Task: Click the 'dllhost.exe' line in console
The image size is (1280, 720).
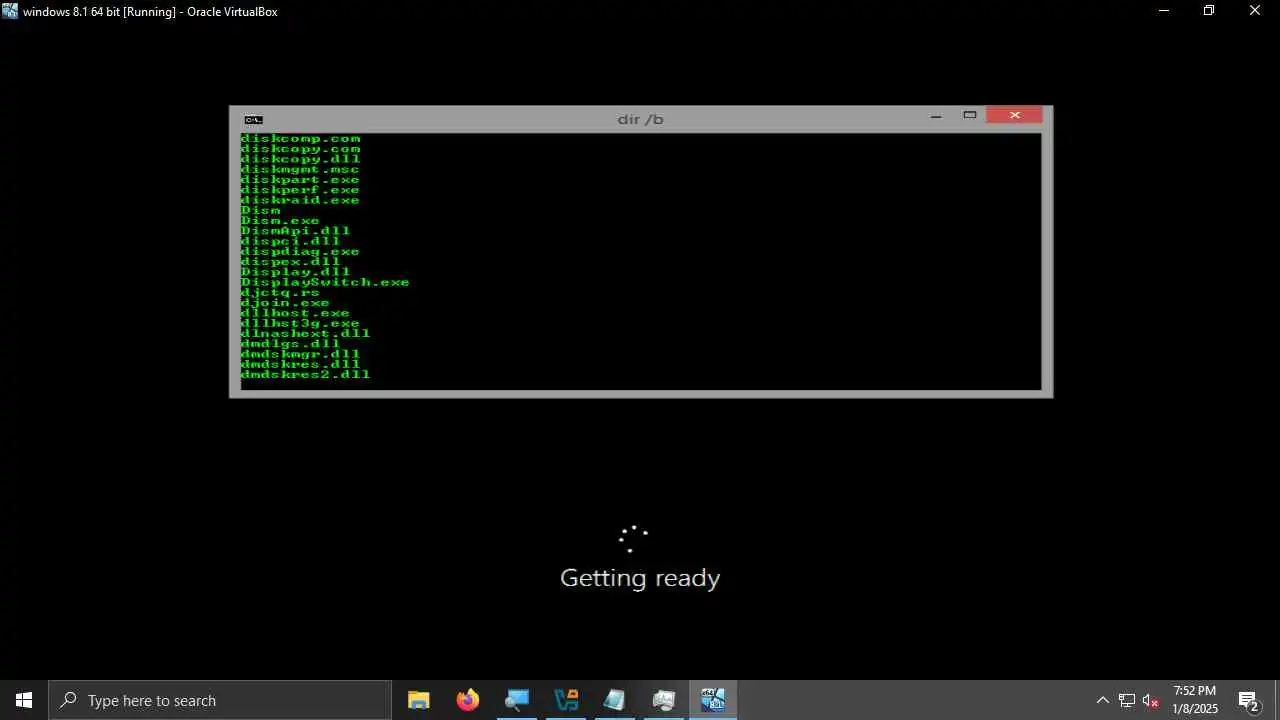Action: 295,313
